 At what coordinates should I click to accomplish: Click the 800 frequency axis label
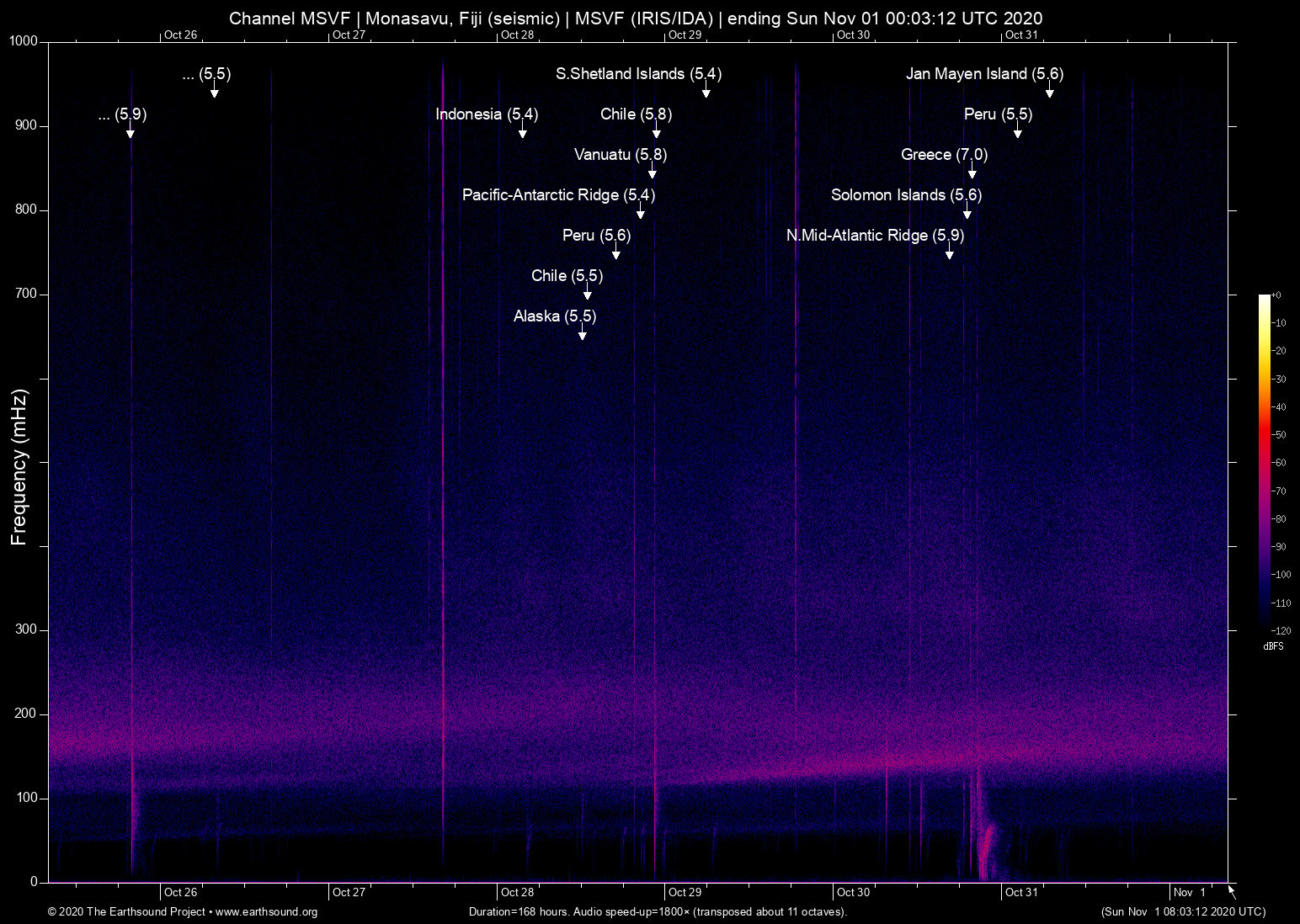point(27,210)
